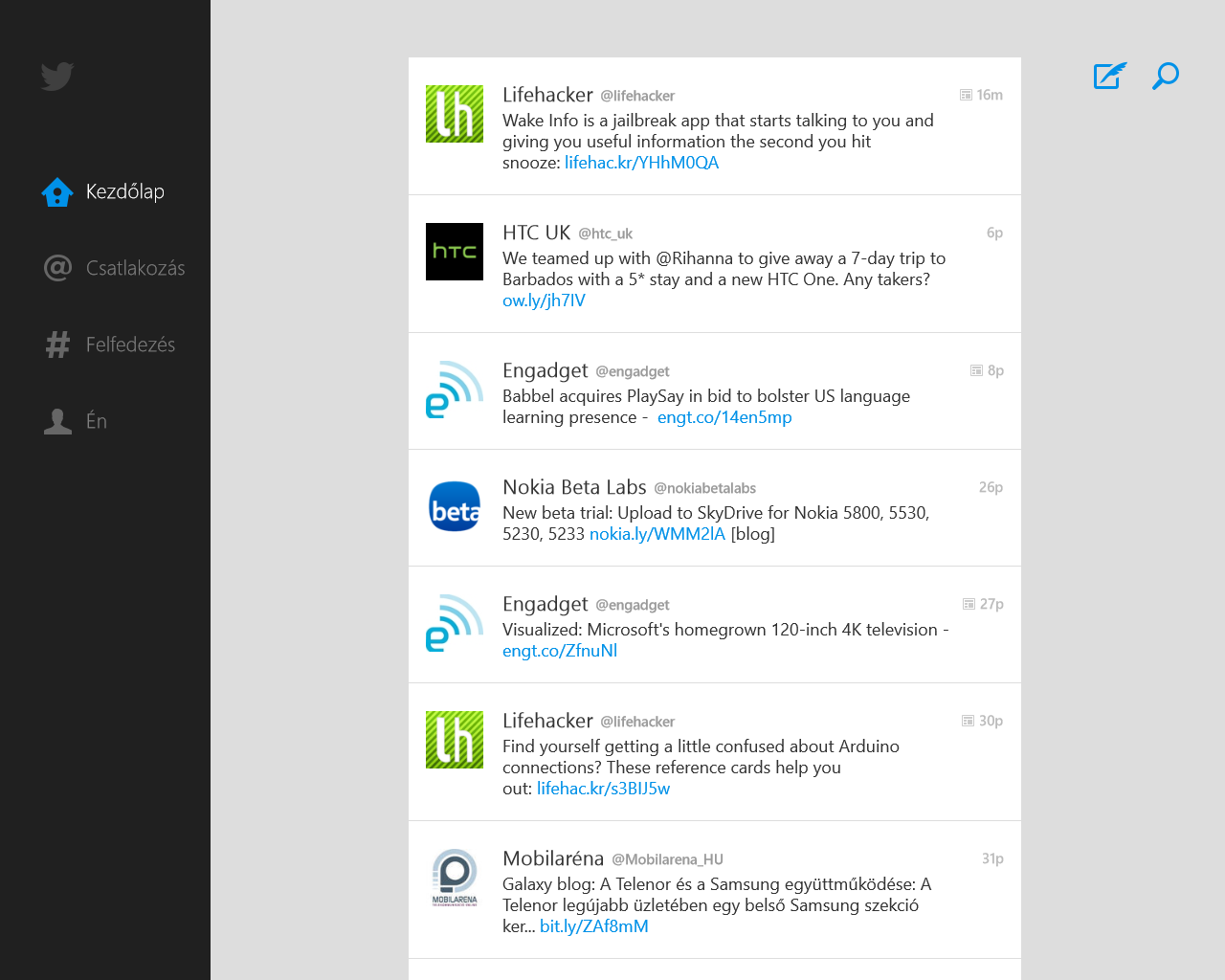The image size is (1225, 980).
Task: Open the Babbel acquires PlaySay tweet text
Action: (x=706, y=407)
